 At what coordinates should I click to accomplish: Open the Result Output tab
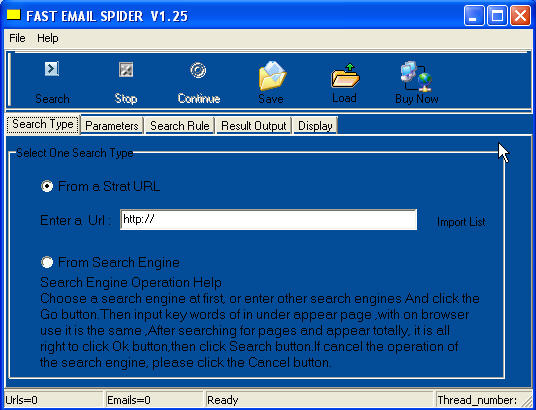point(254,125)
